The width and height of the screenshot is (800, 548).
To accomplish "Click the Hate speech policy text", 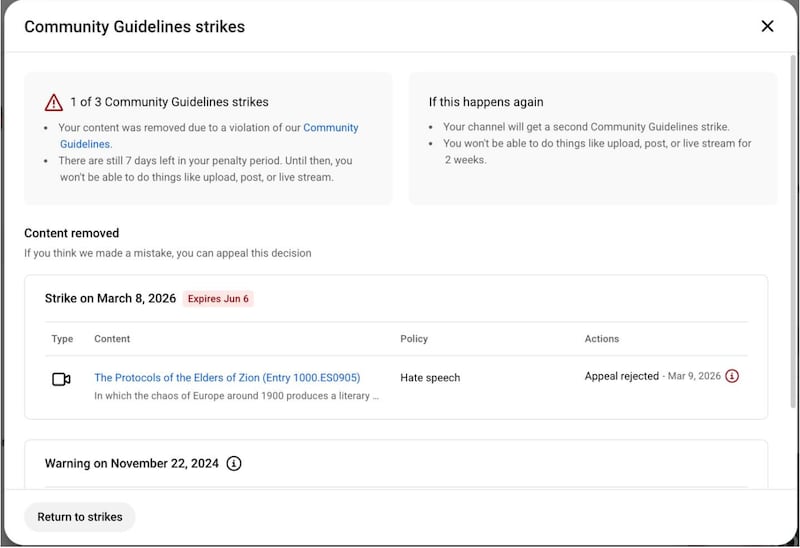I will (x=430, y=378).
